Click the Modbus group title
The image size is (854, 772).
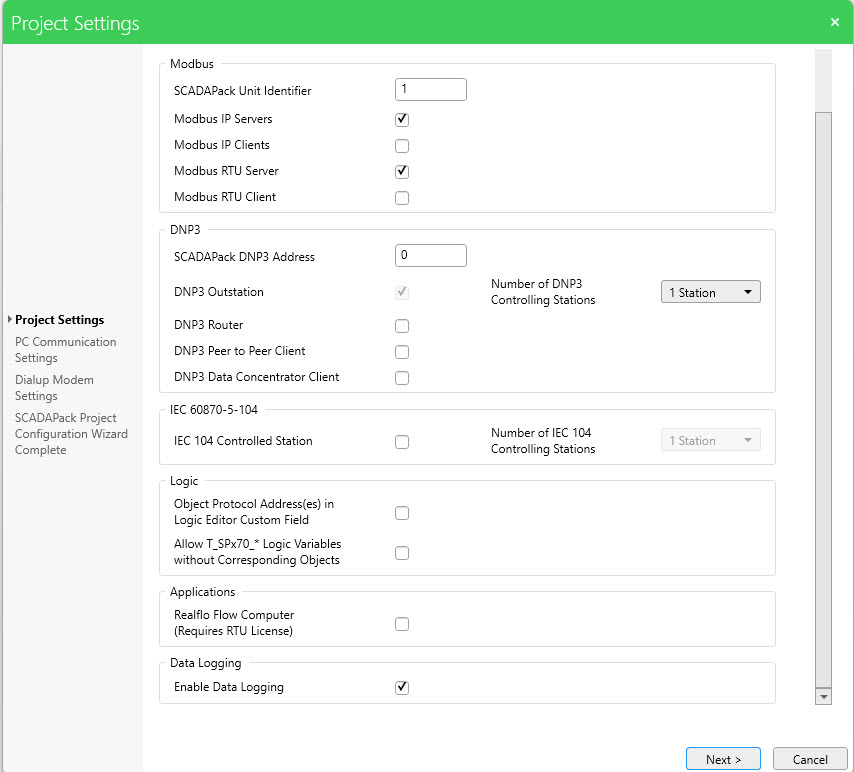click(x=192, y=64)
